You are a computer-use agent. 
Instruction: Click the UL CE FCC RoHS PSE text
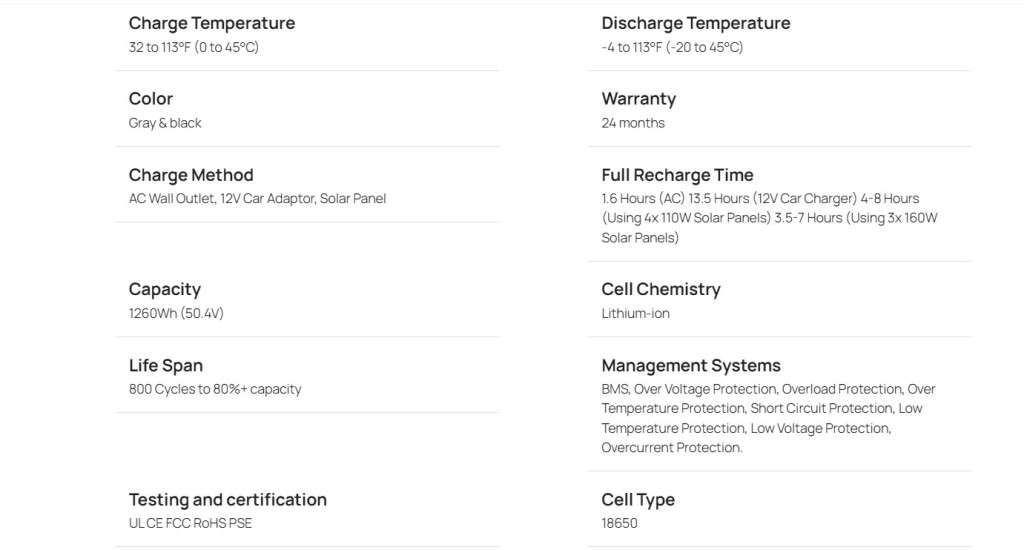(190, 523)
